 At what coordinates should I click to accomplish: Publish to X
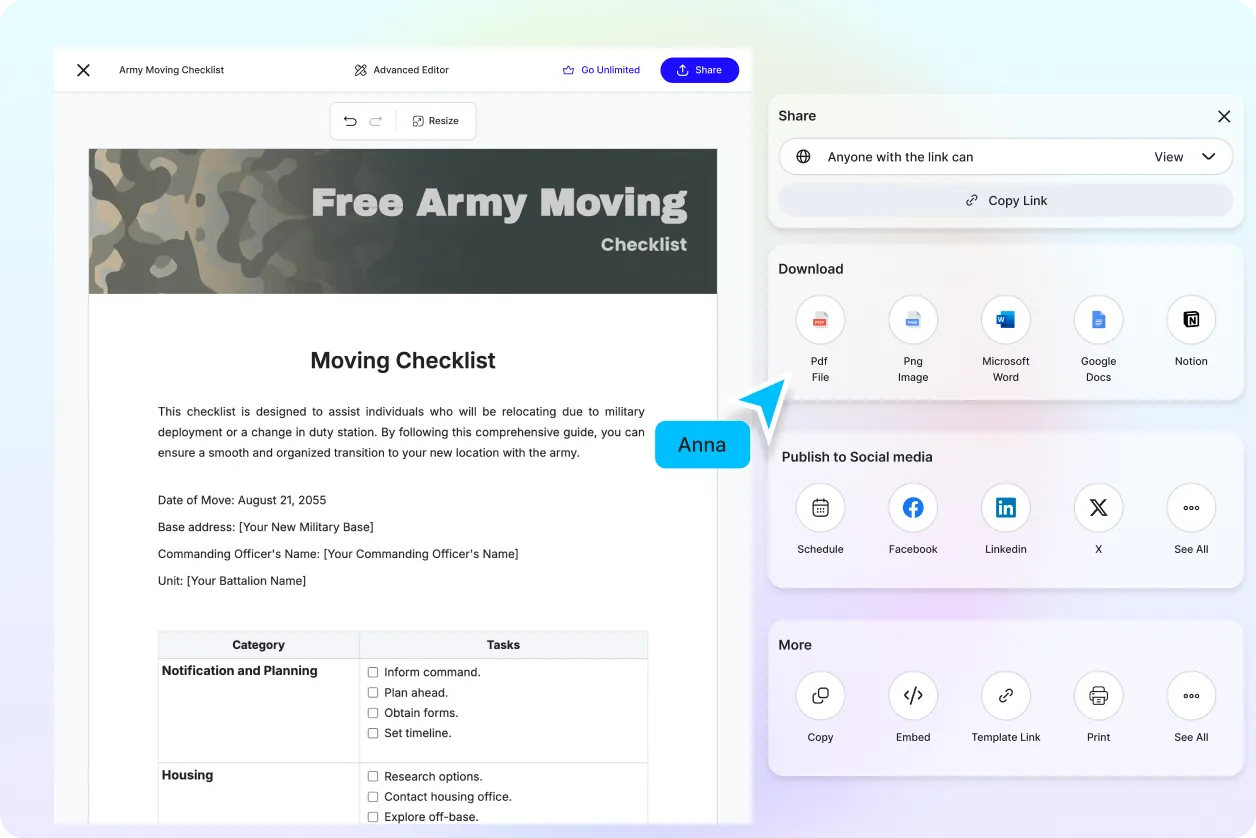click(1098, 508)
